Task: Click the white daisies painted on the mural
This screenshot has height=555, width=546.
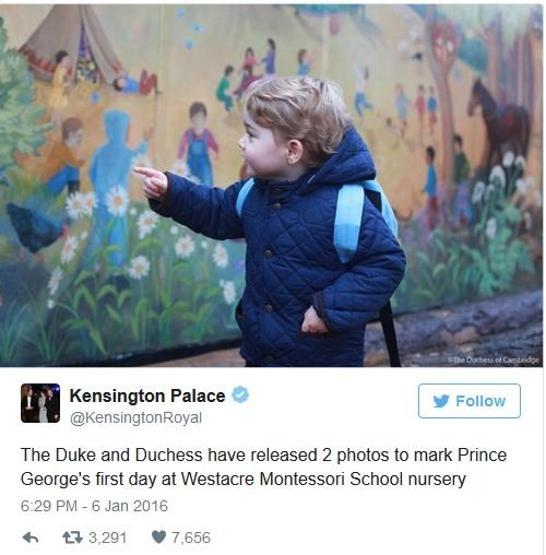Action: [117, 202]
